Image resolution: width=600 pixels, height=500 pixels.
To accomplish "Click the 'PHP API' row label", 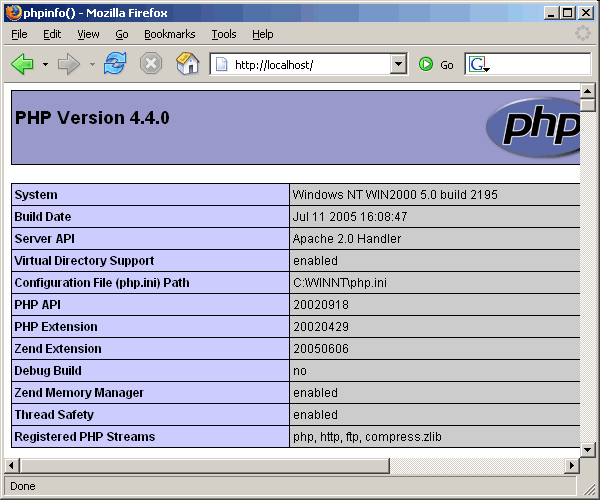I will 38,305.
